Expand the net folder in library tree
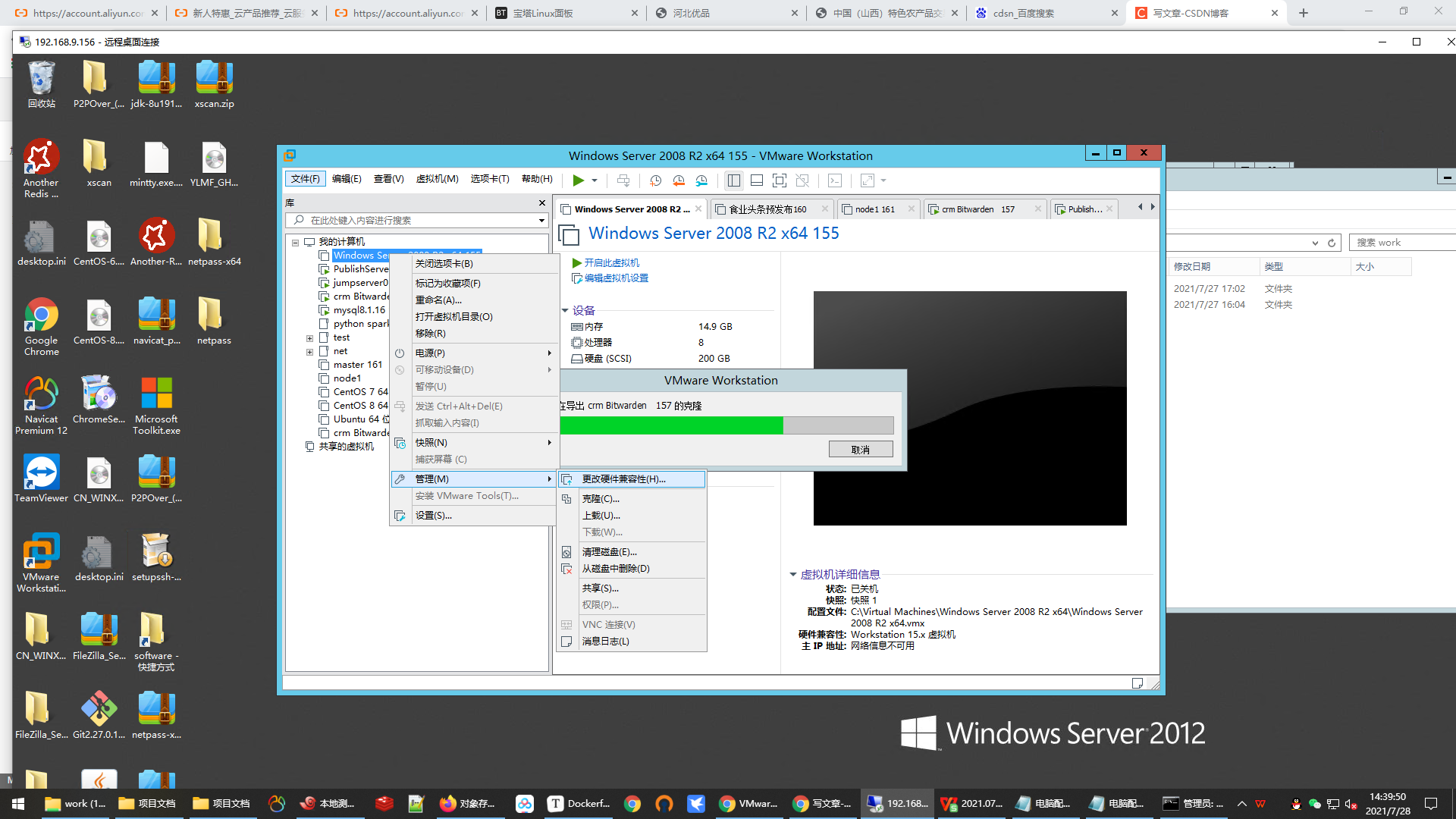1456x819 pixels. click(x=310, y=351)
